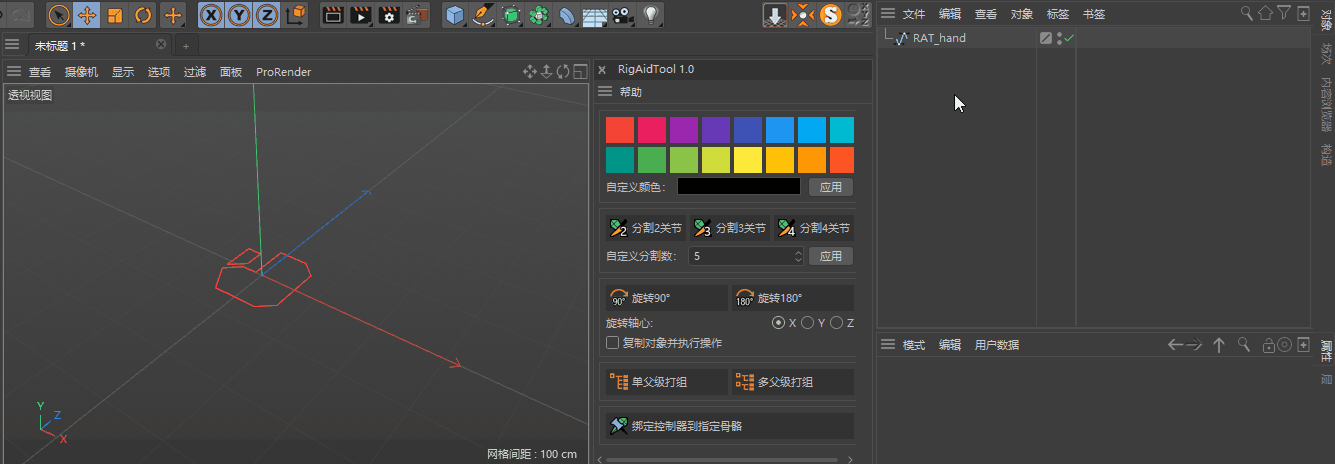1335x464 pixels.
Task: Select the Z rotation axis radio
Action: [836, 323]
